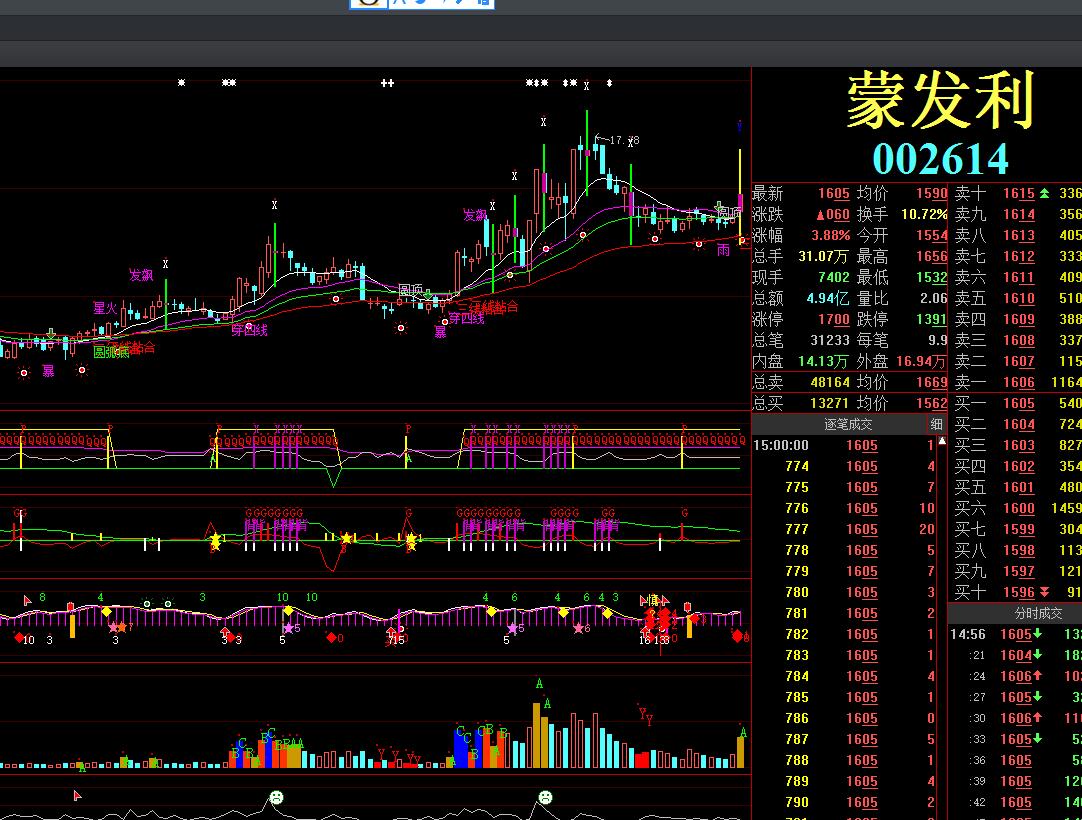The height and width of the screenshot is (820, 1082).
Task: Select the 卖一 1606 order row
Action: click(x=1016, y=382)
